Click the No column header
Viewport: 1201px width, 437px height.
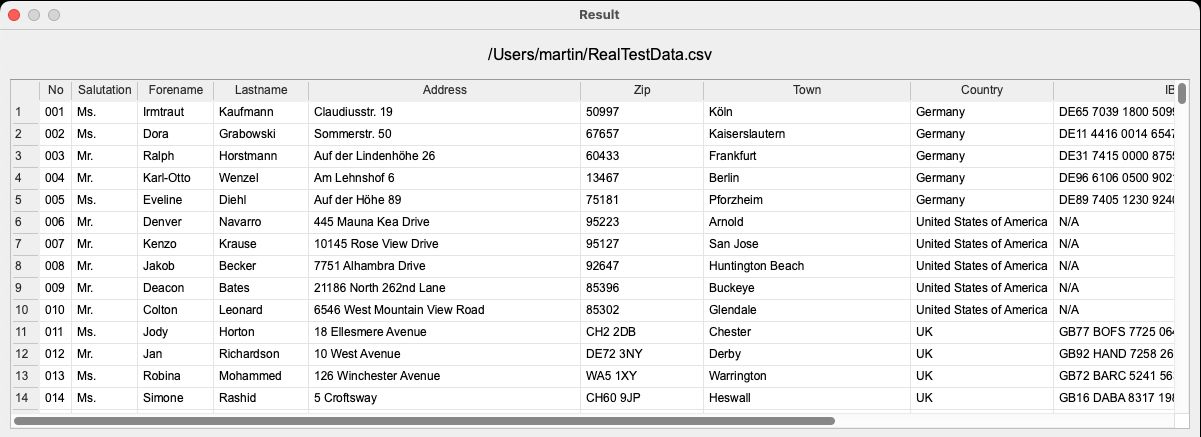(55, 90)
